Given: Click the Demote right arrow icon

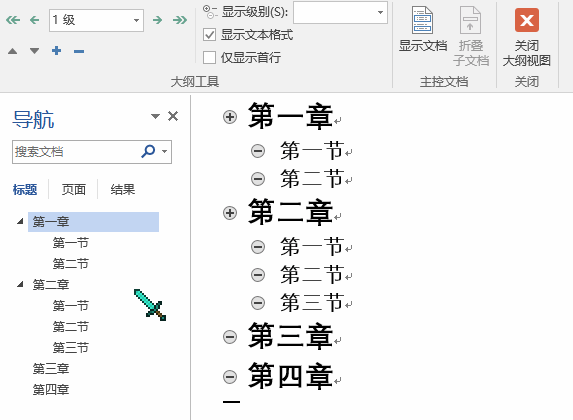Looking at the screenshot, I should coord(158,20).
